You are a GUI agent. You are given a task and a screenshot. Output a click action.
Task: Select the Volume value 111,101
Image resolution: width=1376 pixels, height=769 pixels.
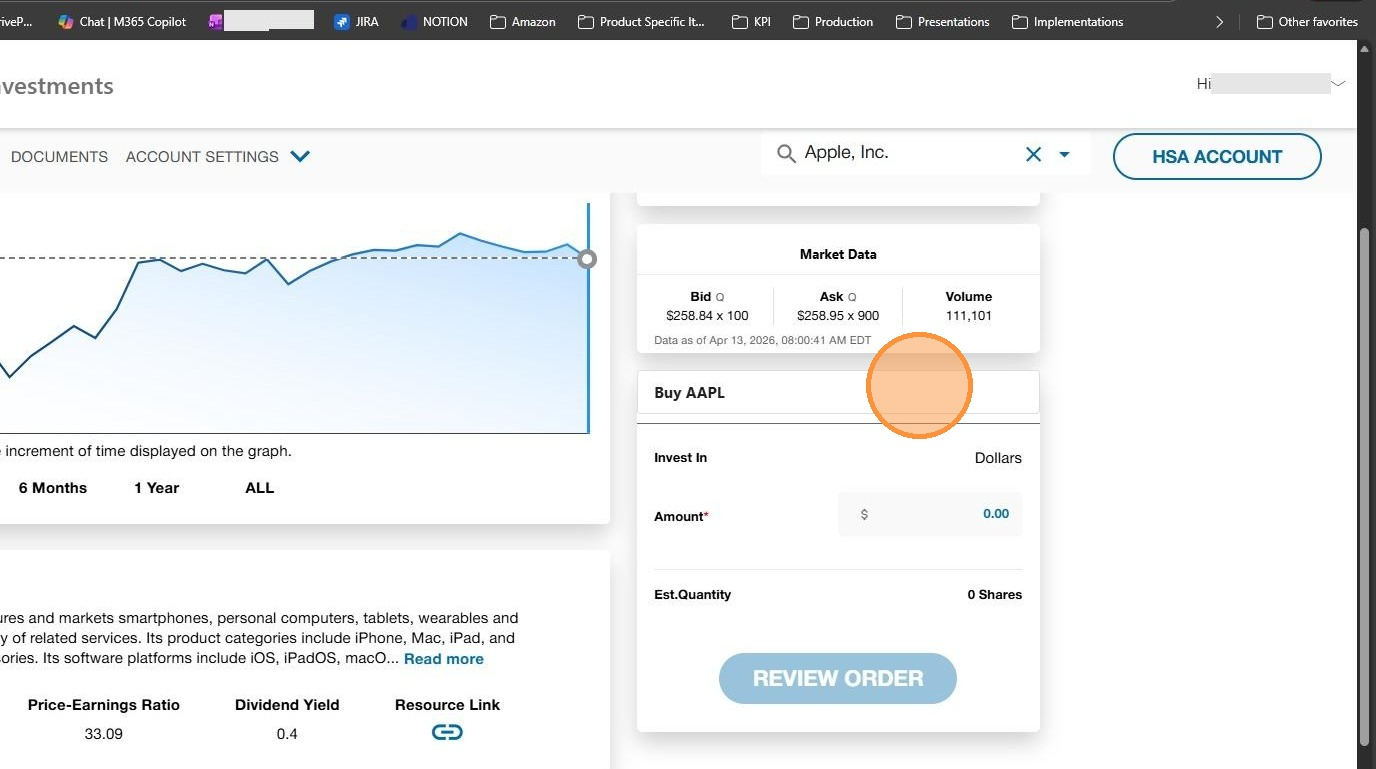pos(969,316)
